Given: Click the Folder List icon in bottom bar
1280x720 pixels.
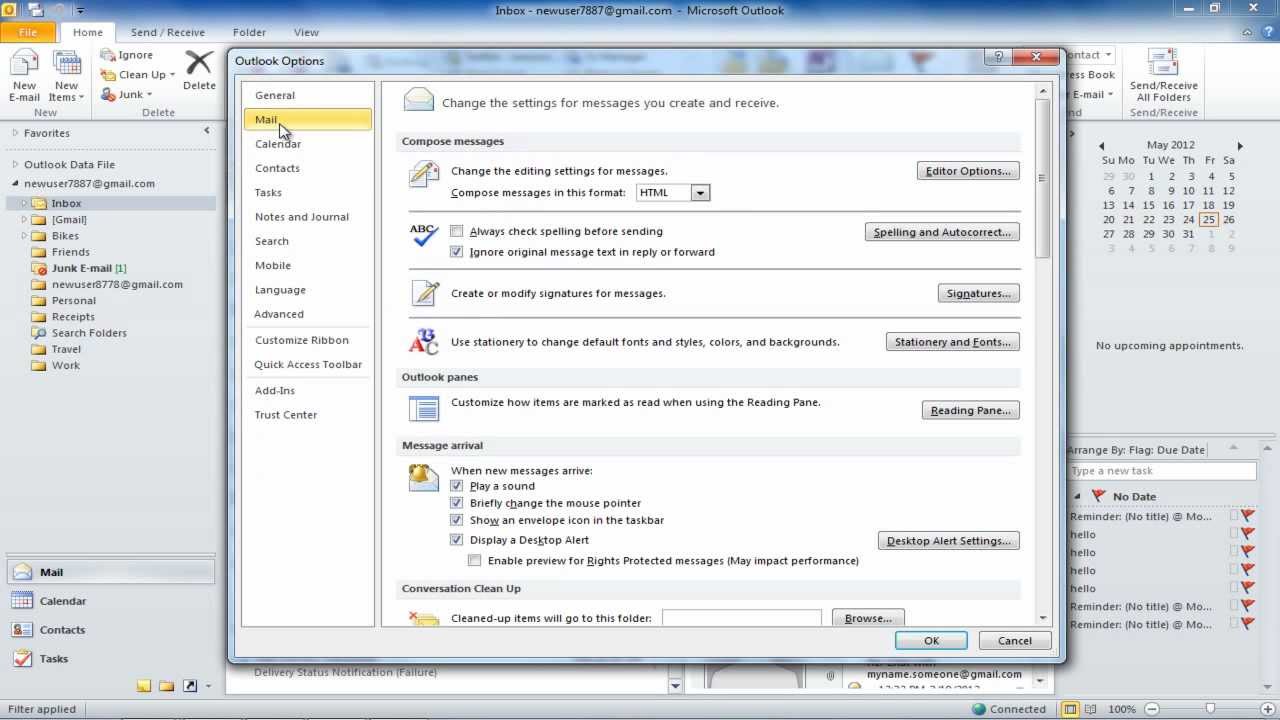Looking at the screenshot, I should click(166, 686).
